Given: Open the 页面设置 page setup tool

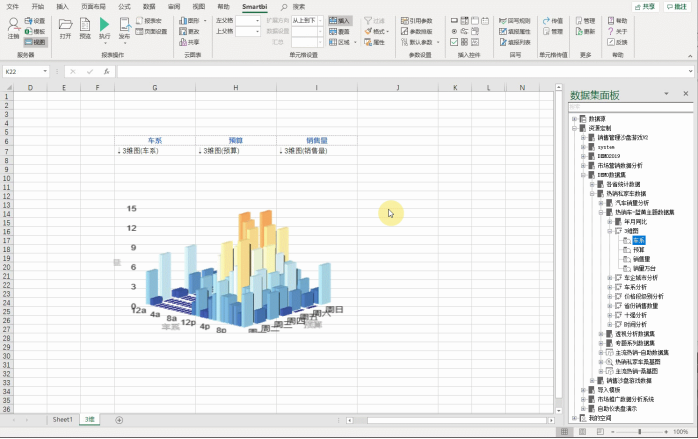Looking at the screenshot, I should coord(151,32).
